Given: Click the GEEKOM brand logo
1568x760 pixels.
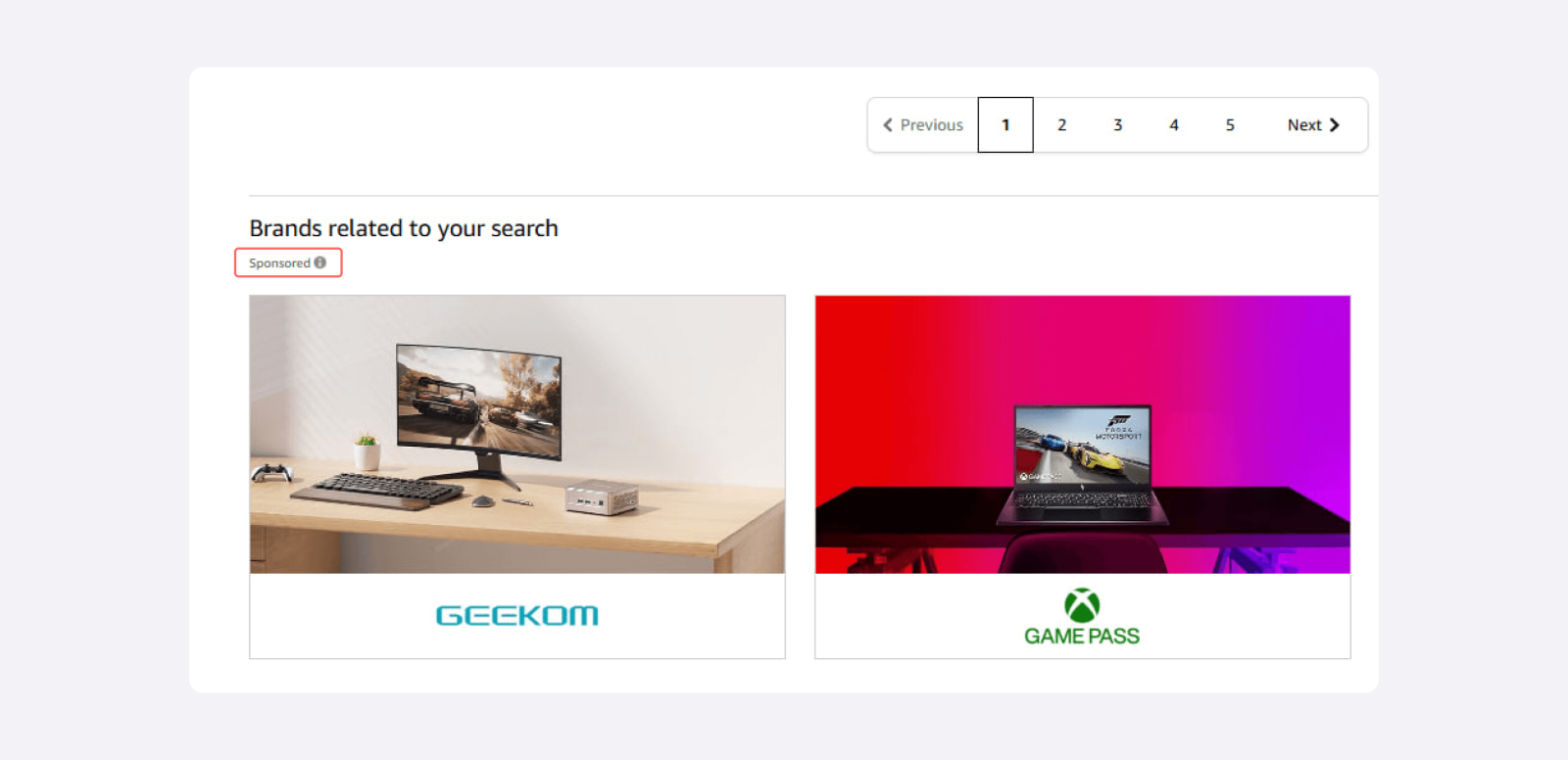Looking at the screenshot, I should click(517, 615).
